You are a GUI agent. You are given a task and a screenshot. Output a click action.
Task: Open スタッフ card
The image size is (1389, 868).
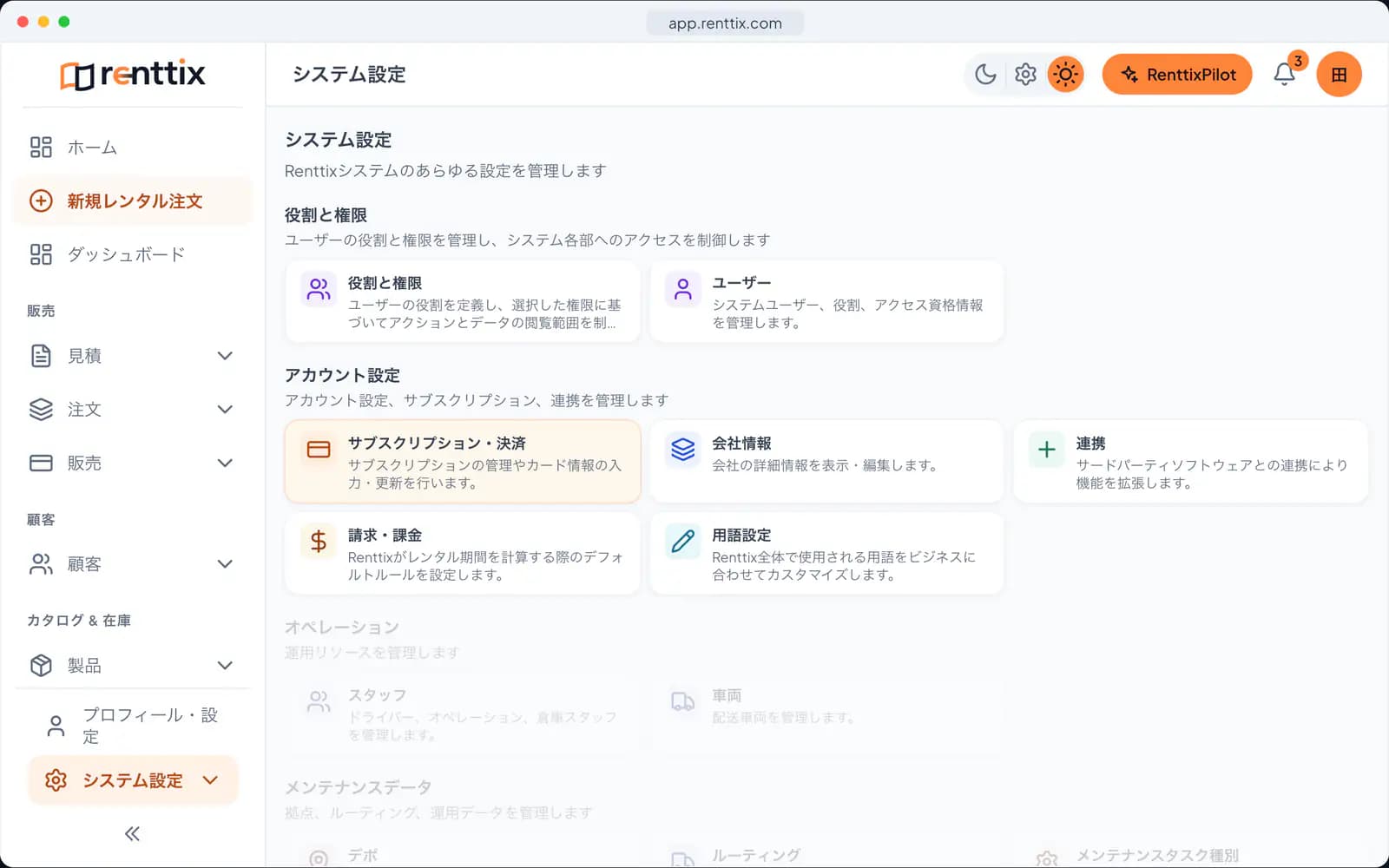click(463, 713)
